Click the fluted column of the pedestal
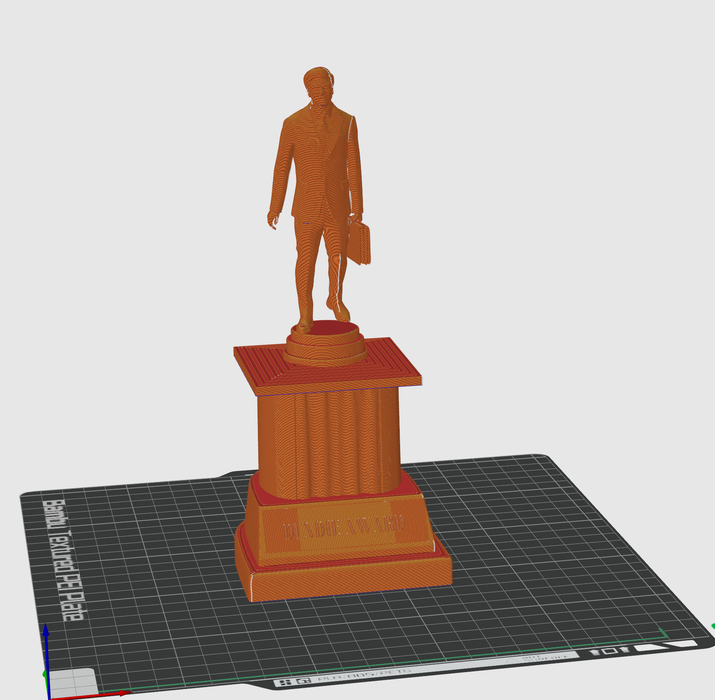 328,440
